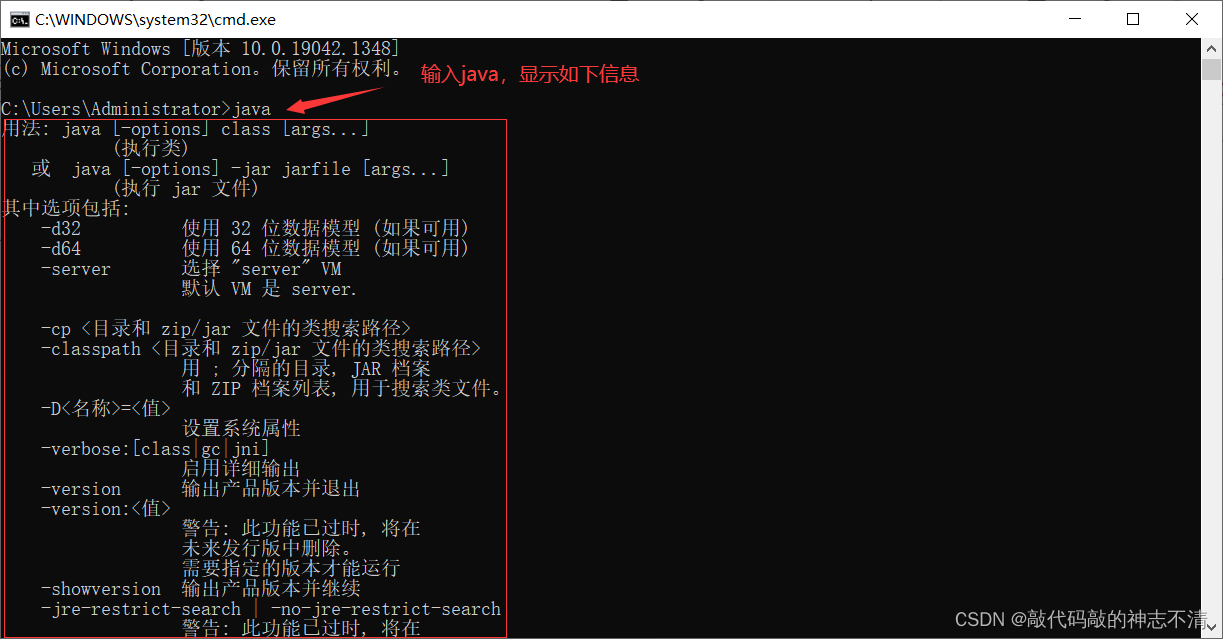Viewport: 1223px width, 639px height.
Task: Click the -version option line
Action: (x=200, y=489)
